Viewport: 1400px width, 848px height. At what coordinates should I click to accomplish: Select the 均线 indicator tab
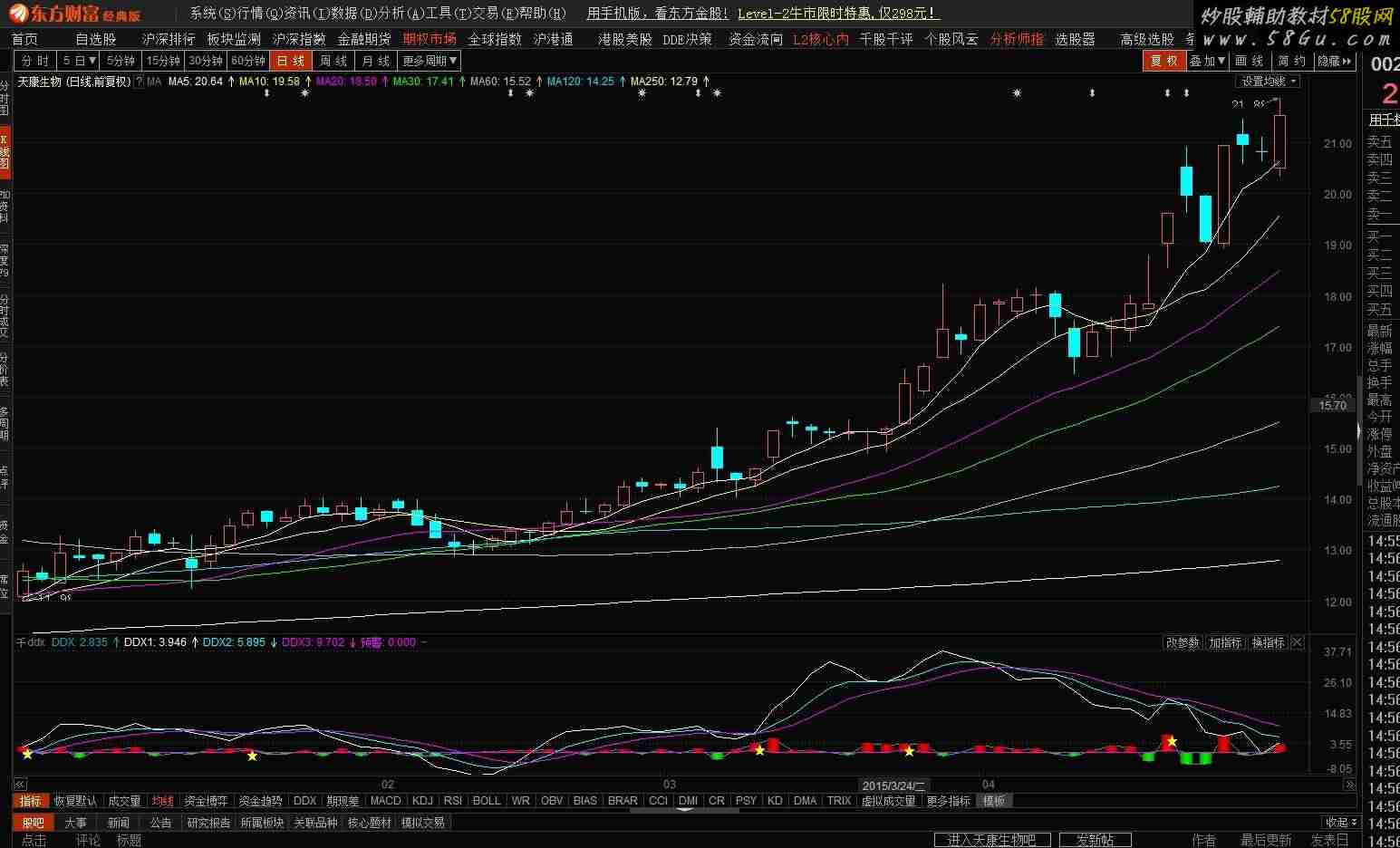click(x=162, y=801)
